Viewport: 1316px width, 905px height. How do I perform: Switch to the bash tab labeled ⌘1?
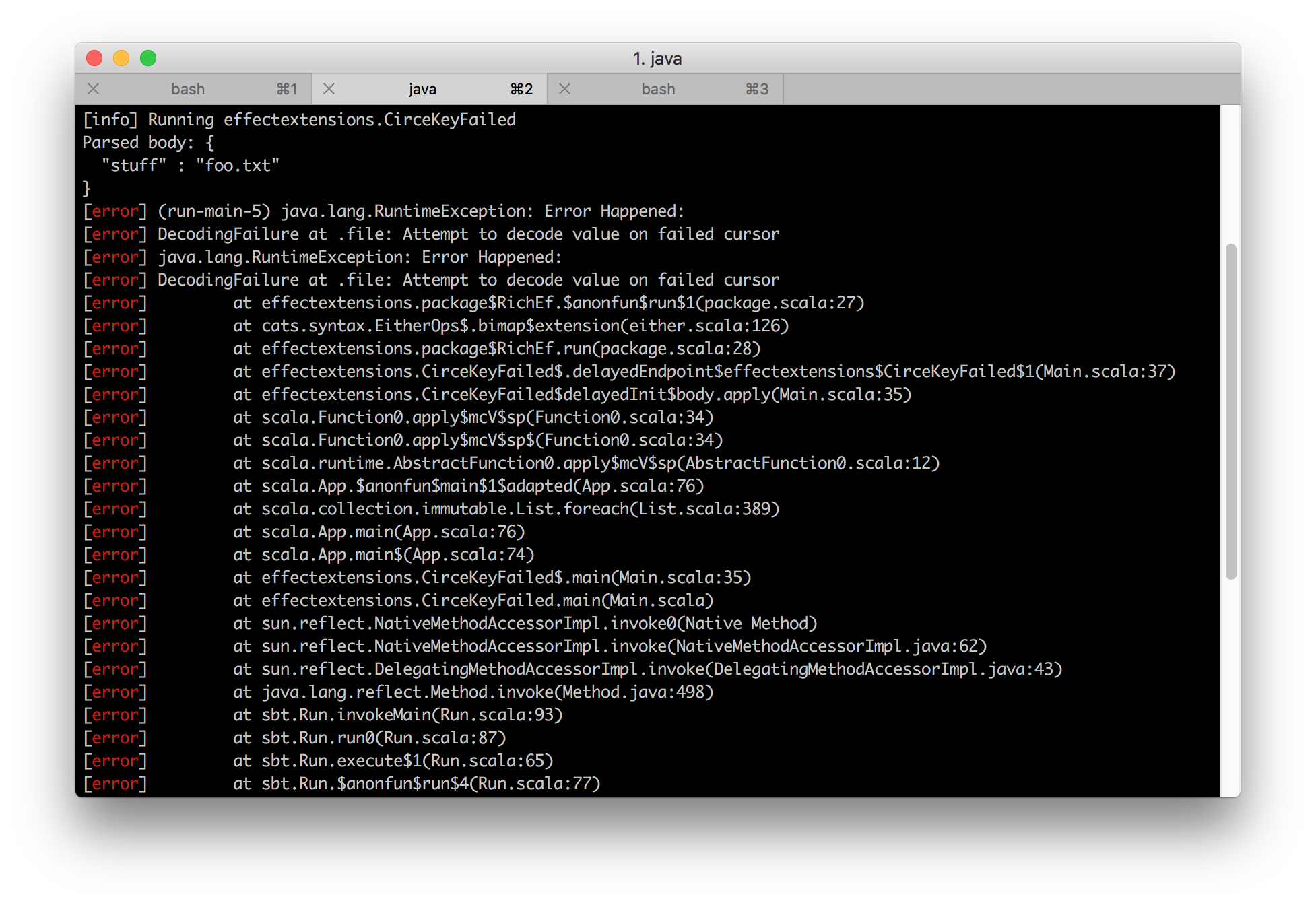point(188,89)
